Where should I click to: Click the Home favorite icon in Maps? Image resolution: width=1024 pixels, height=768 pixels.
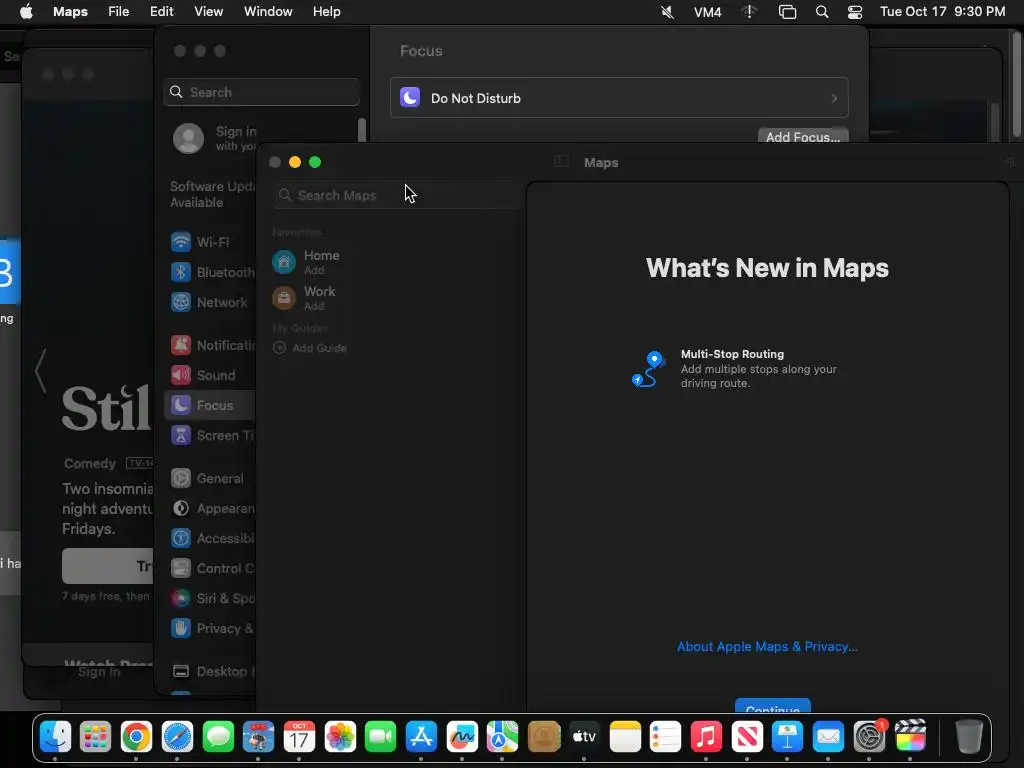tap(284, 262)
